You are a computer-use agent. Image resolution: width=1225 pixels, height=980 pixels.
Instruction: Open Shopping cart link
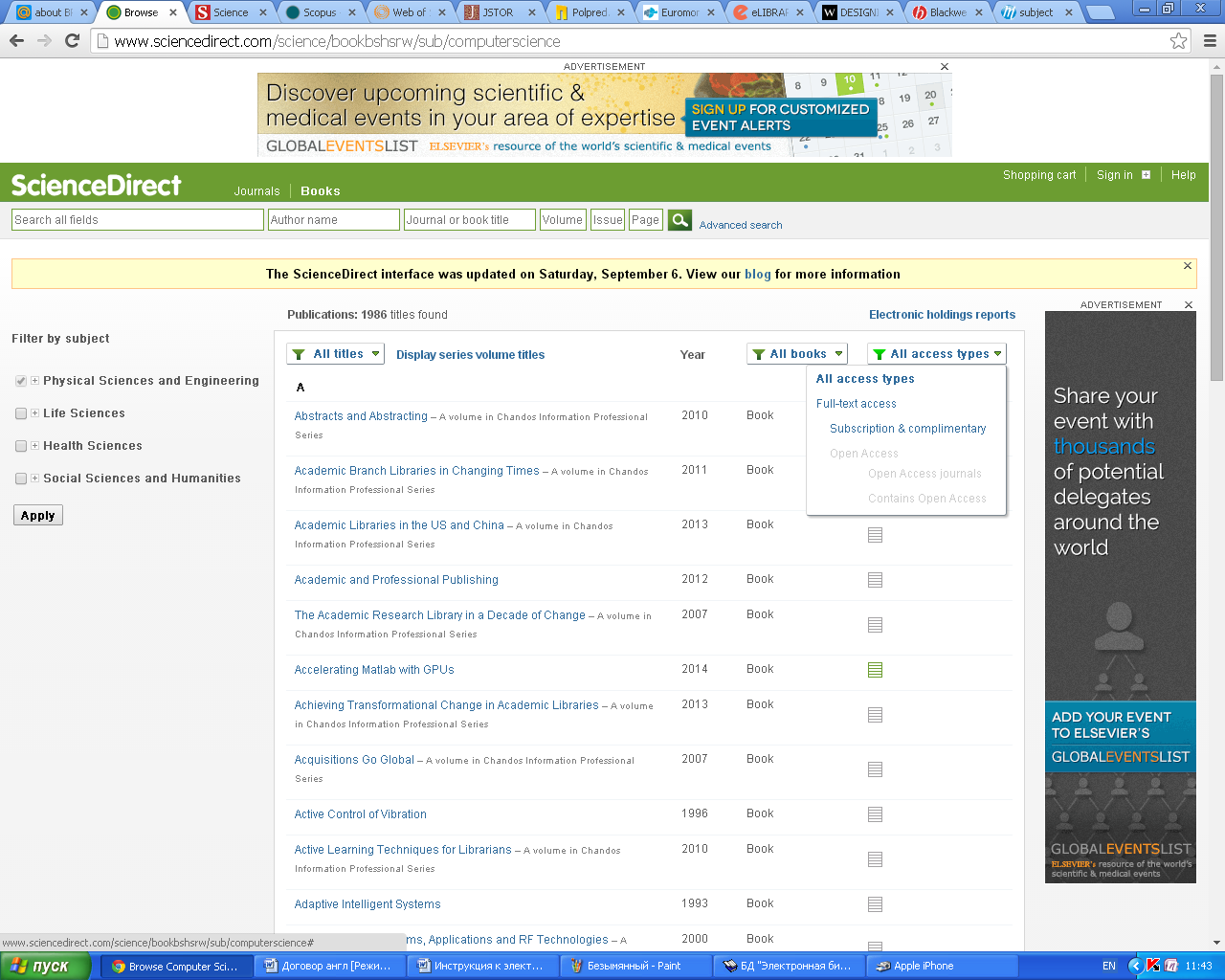coord(1039,175)
